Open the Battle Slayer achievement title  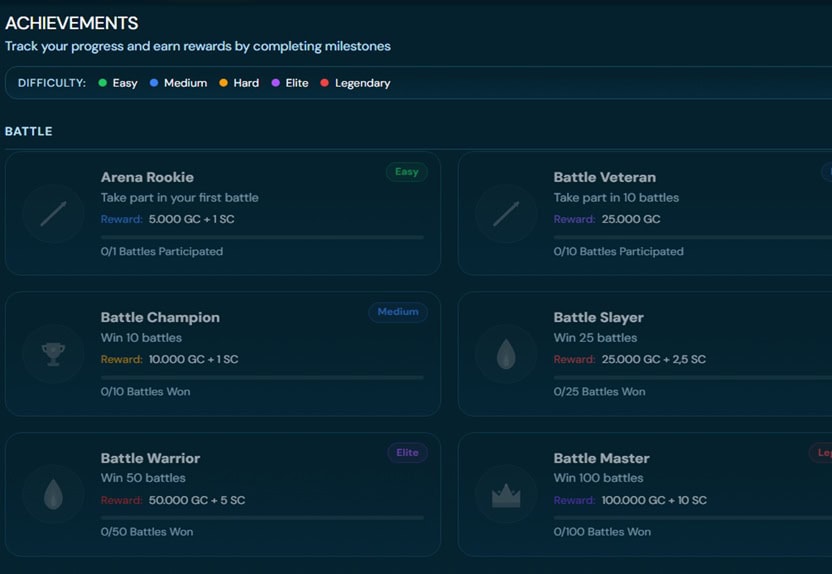coord(599,317)
